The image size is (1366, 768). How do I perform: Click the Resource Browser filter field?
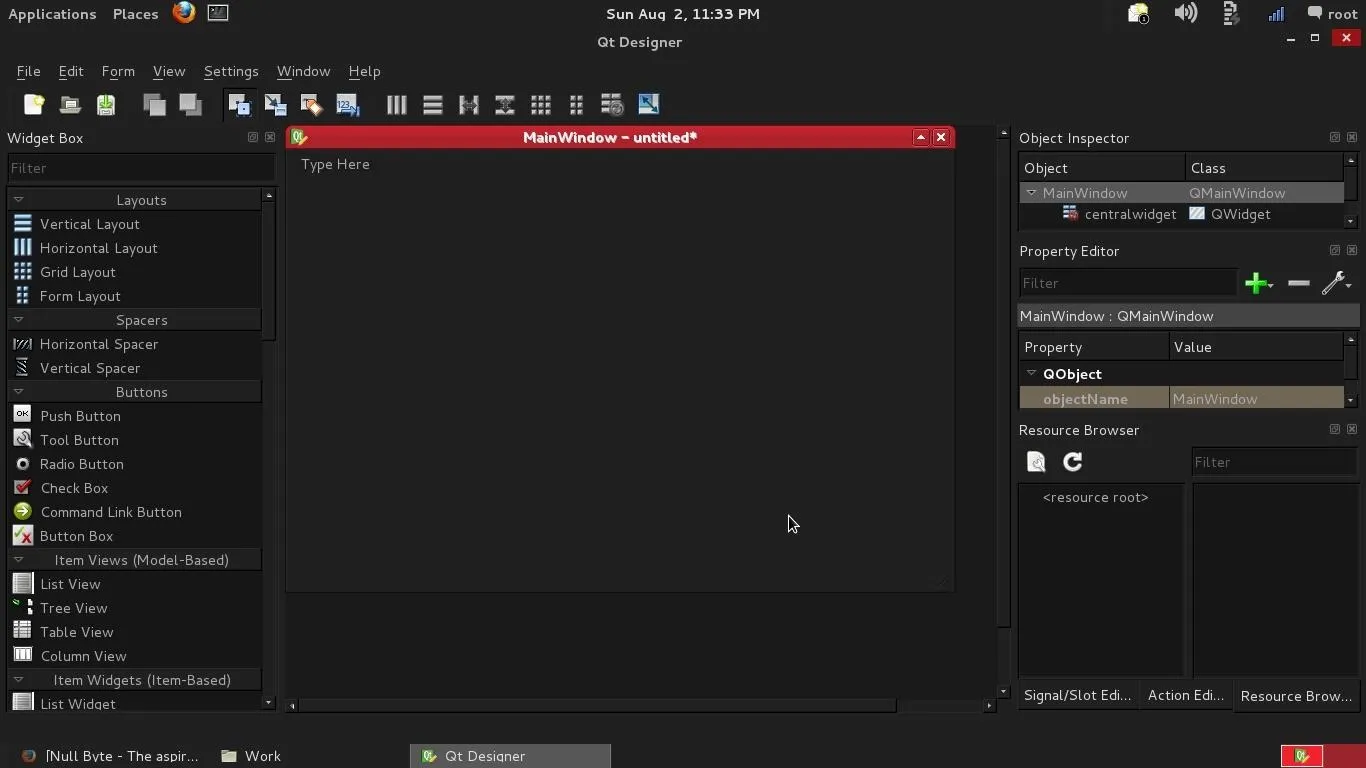click(1275, 462)
